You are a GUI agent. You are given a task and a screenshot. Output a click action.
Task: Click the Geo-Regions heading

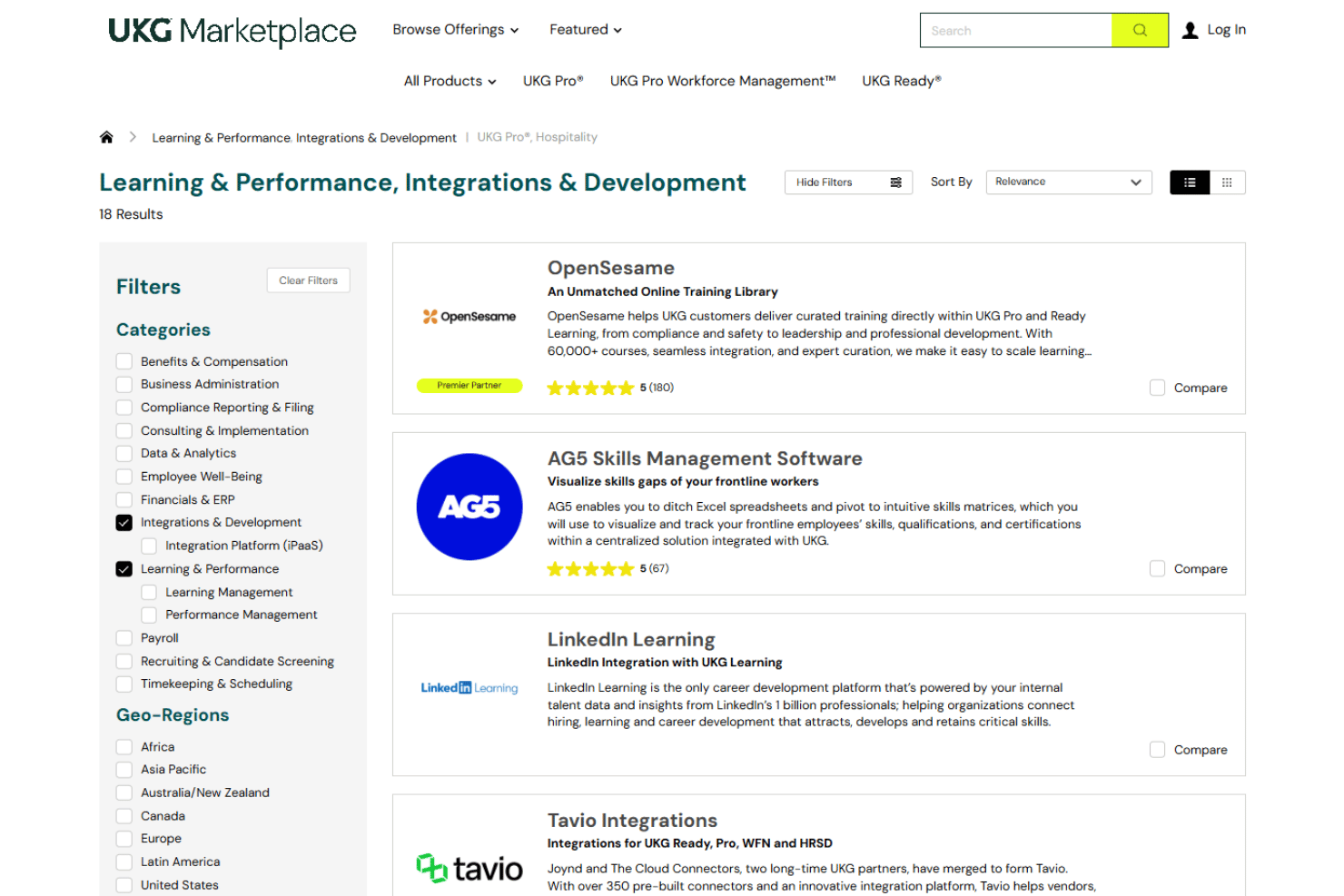tap(173, 714)
